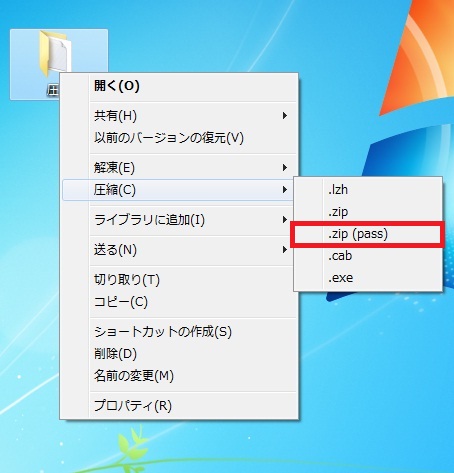454x473 pixels.
Task: Click the 解凍(E) menu item label
Action: (x=114, y=168)
